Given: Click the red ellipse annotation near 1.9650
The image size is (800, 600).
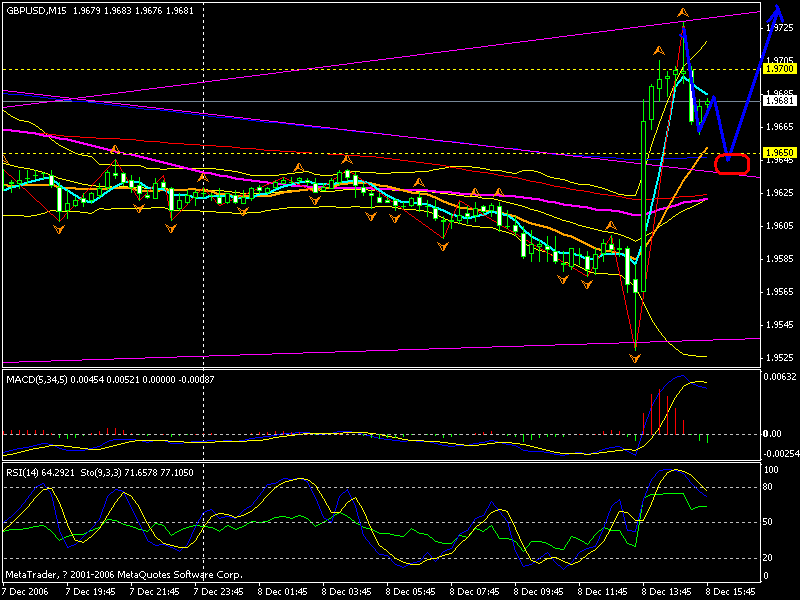Looking at the screenshot, I should pyautogui.click(x=731, y=163).
